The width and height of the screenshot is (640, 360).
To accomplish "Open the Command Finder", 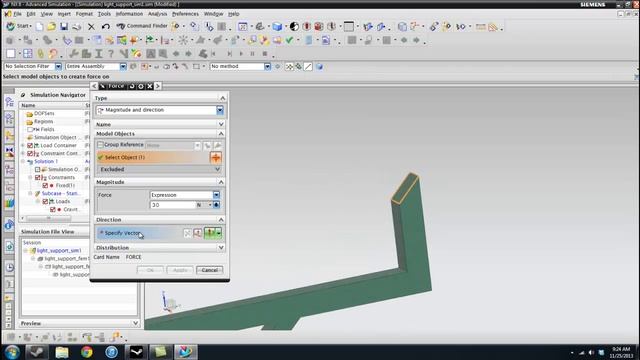I will 142,26.
